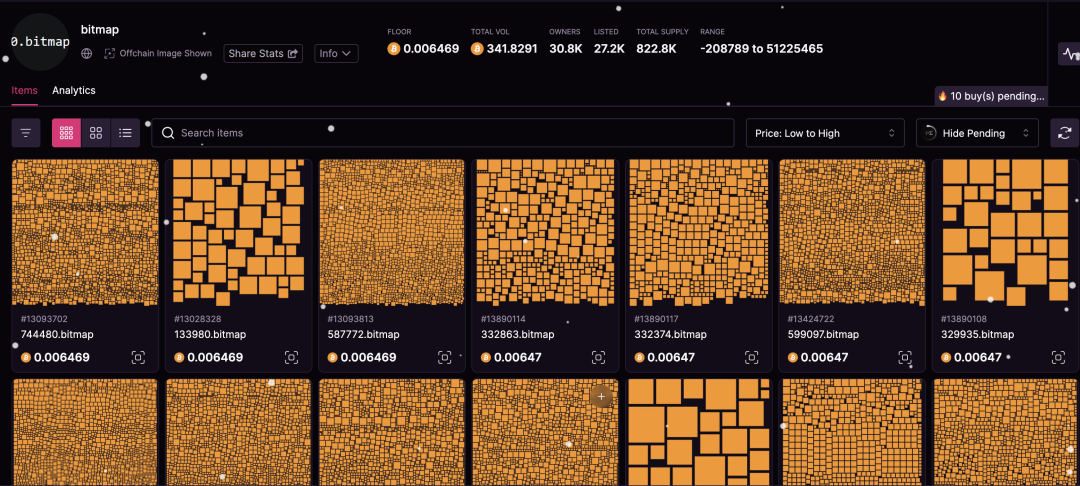
Task: Switch to large grid view
Action: point(96,133)
